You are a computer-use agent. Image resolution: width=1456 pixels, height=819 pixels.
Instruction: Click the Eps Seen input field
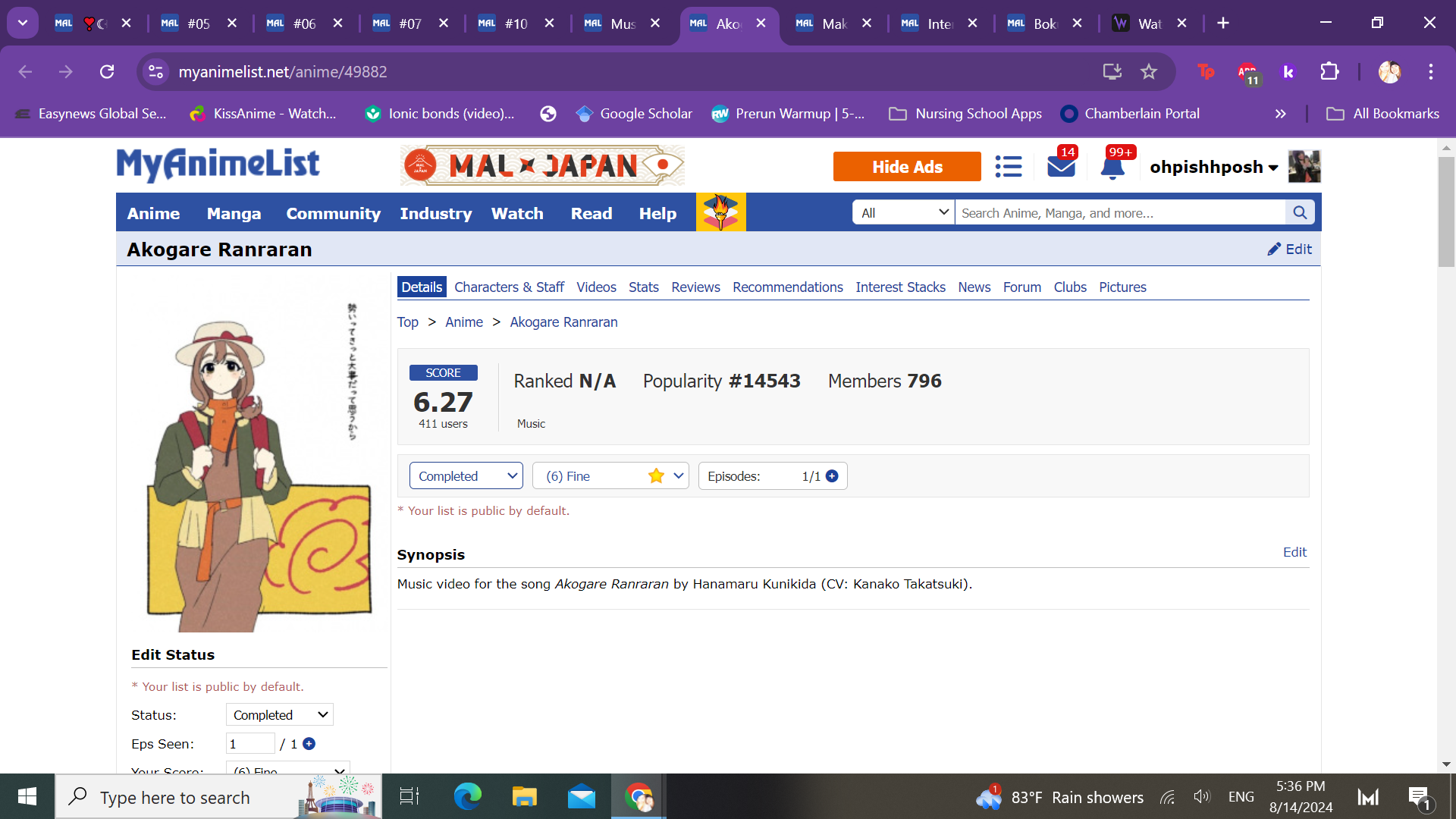(250, 744)
